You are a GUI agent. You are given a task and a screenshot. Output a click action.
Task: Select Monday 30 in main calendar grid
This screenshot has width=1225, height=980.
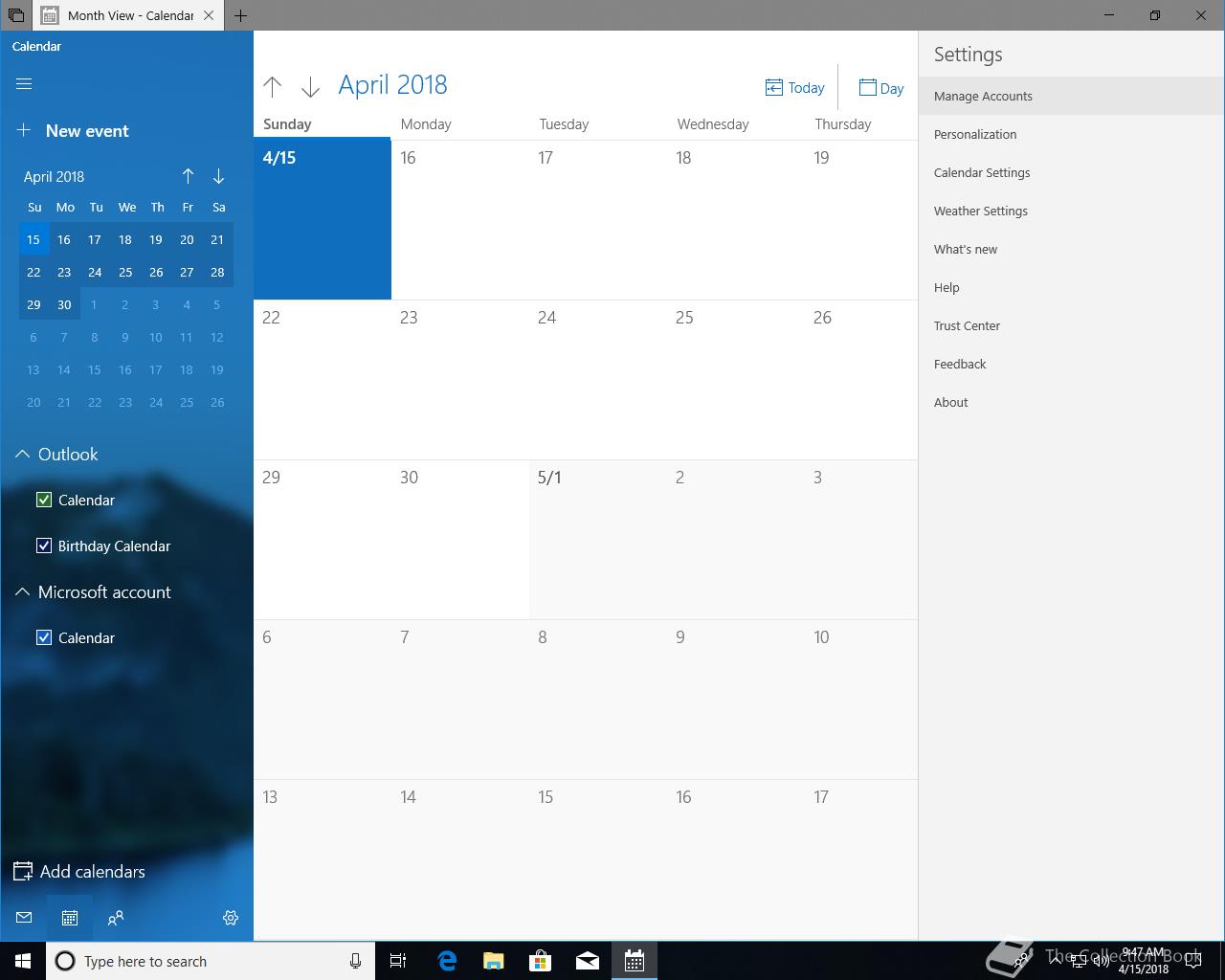pyautogui.click(x=460, y=540)
